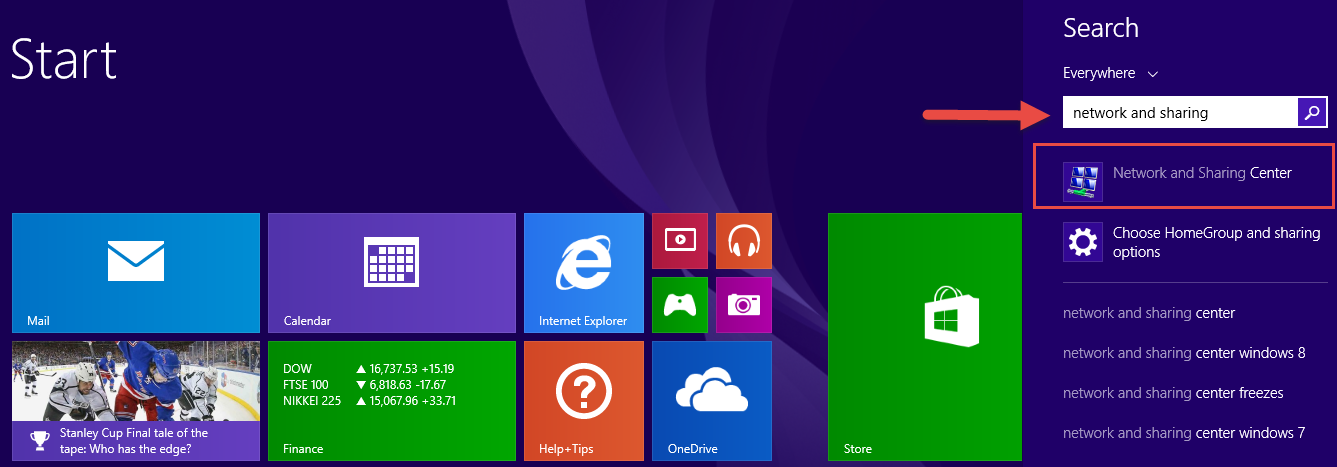This screenshot has height=467, width=1337.
Task: Select suggestion 'network and sharing center windows 8'
Action: (1184, 353)
